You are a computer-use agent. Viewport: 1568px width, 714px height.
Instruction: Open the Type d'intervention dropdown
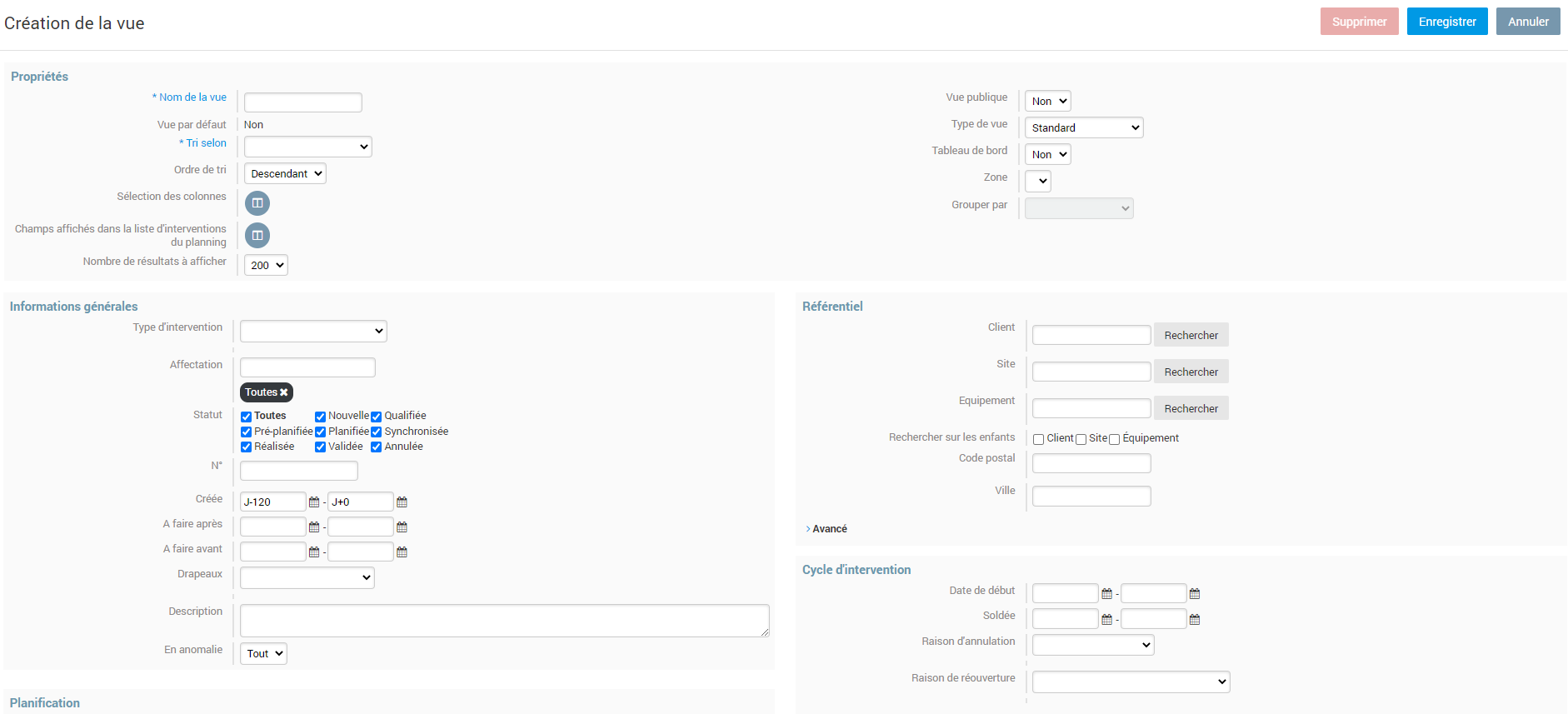[313, 331]
